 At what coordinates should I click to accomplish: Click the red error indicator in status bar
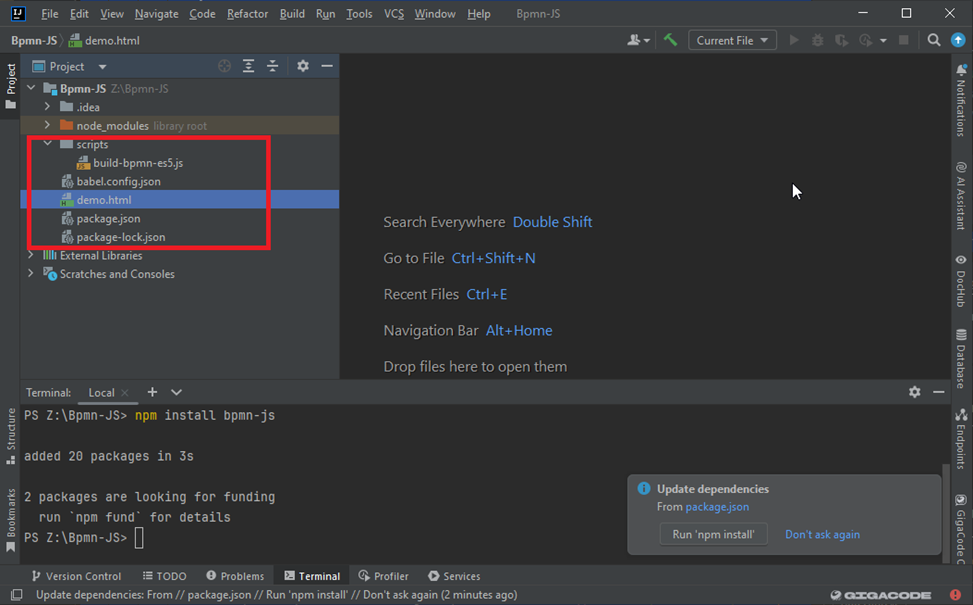pos(955,595)
